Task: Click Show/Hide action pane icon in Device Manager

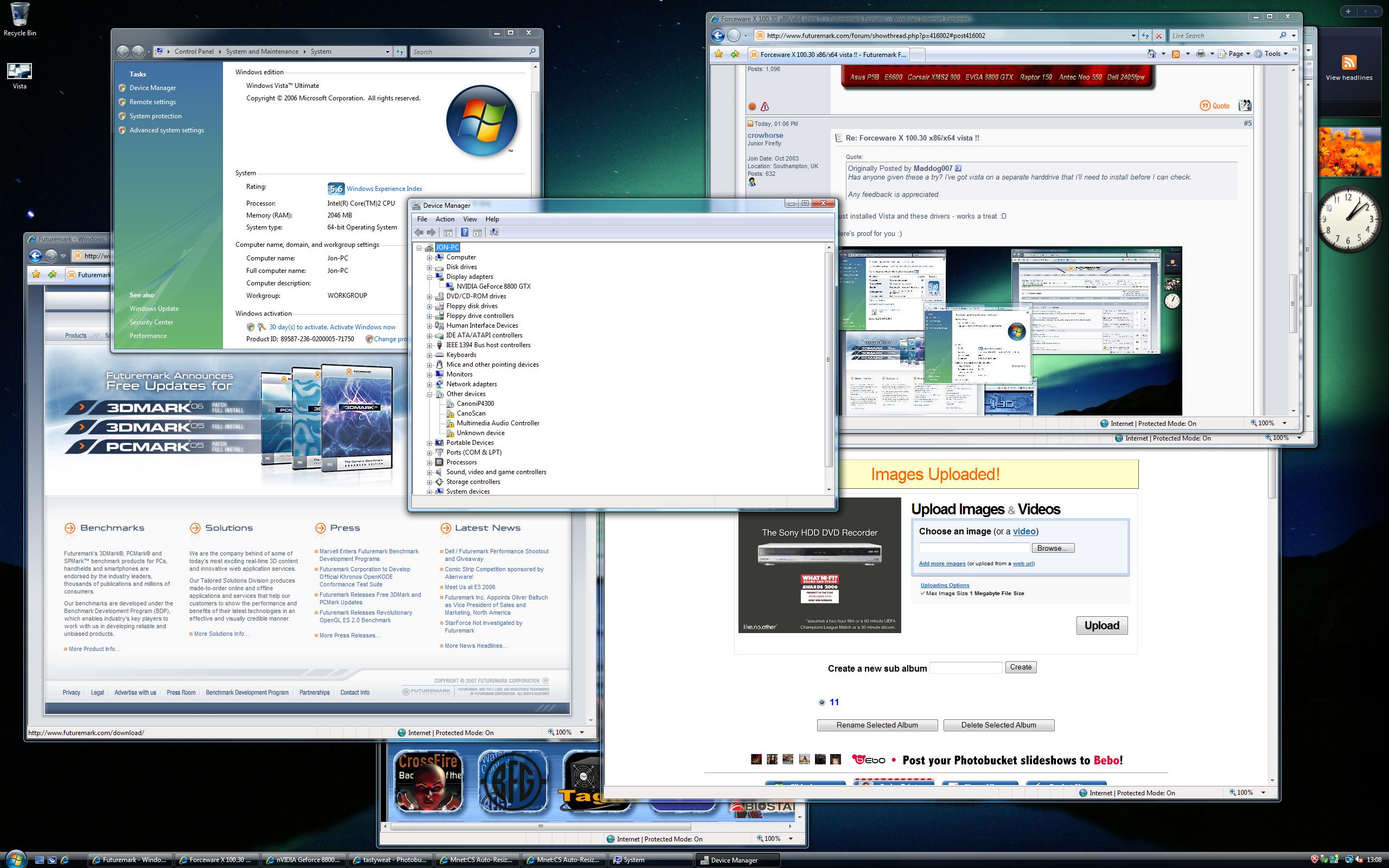Action: [477, 233]
